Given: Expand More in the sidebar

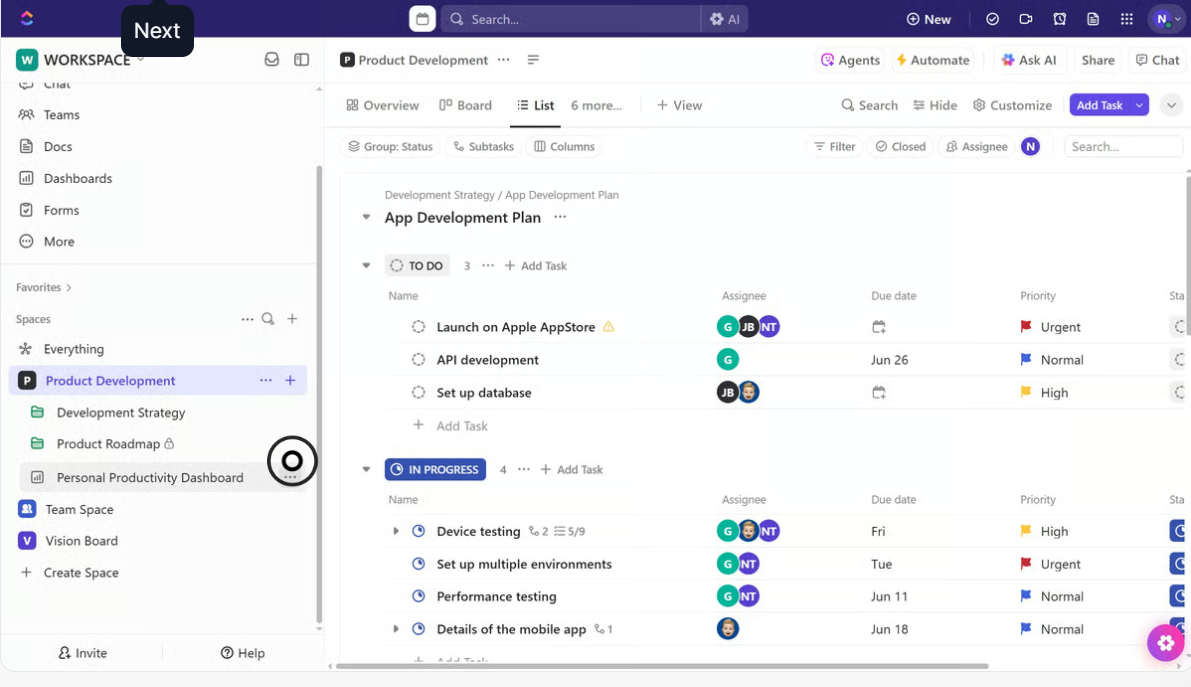Looking at the screenshot, I should [58, 242].
